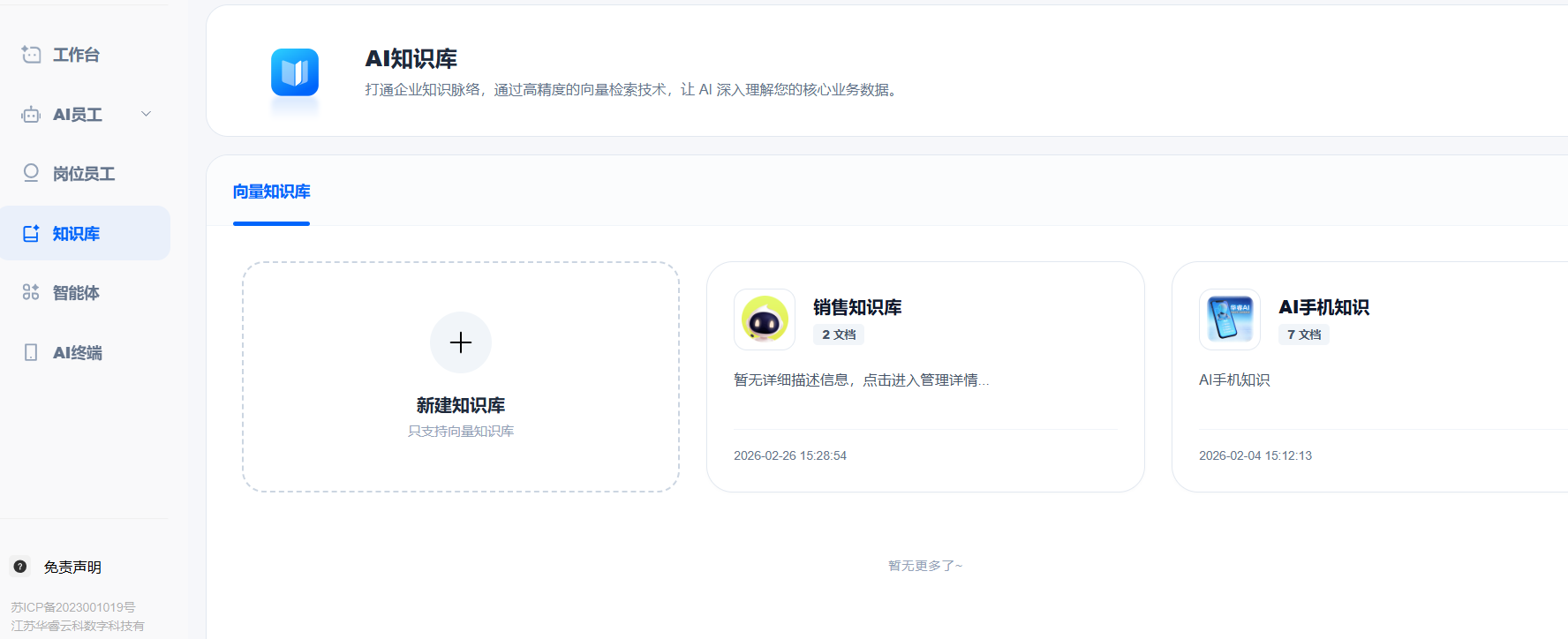
Task: Open the 苏ICP备2023001019号 filing link
Action: [73, 607]
